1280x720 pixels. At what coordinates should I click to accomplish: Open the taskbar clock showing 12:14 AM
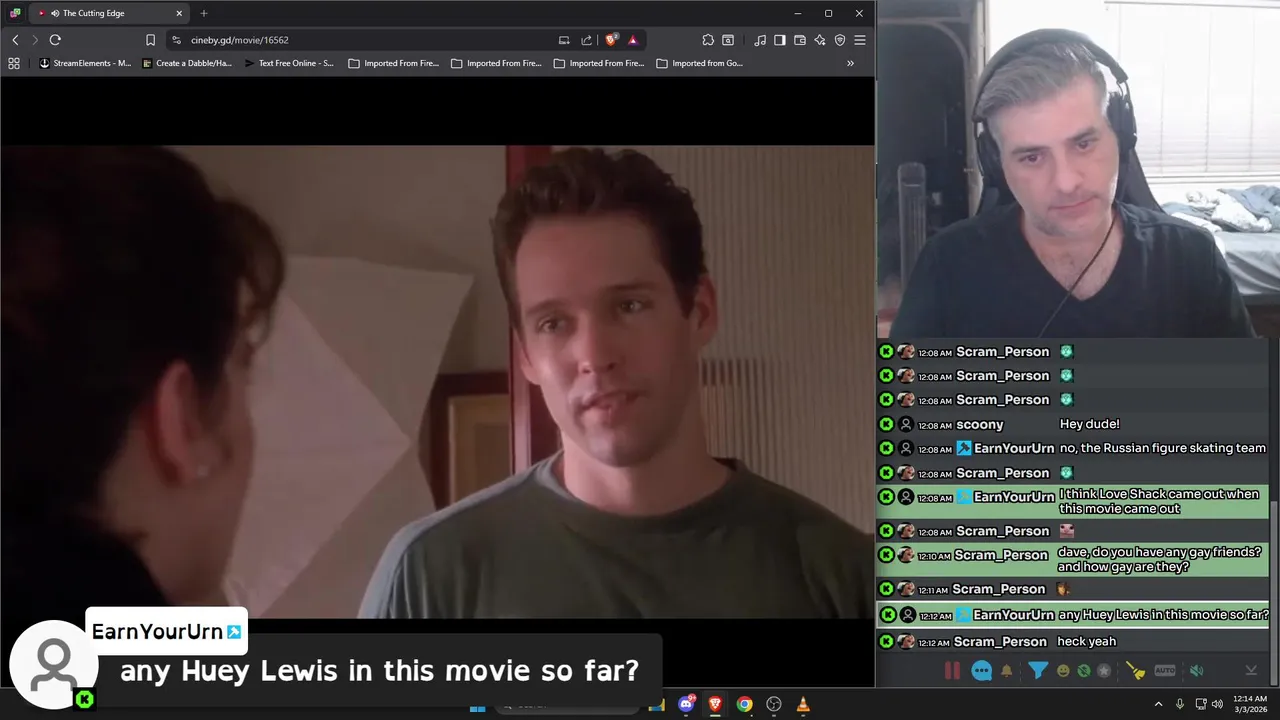tap(1252, 704)
